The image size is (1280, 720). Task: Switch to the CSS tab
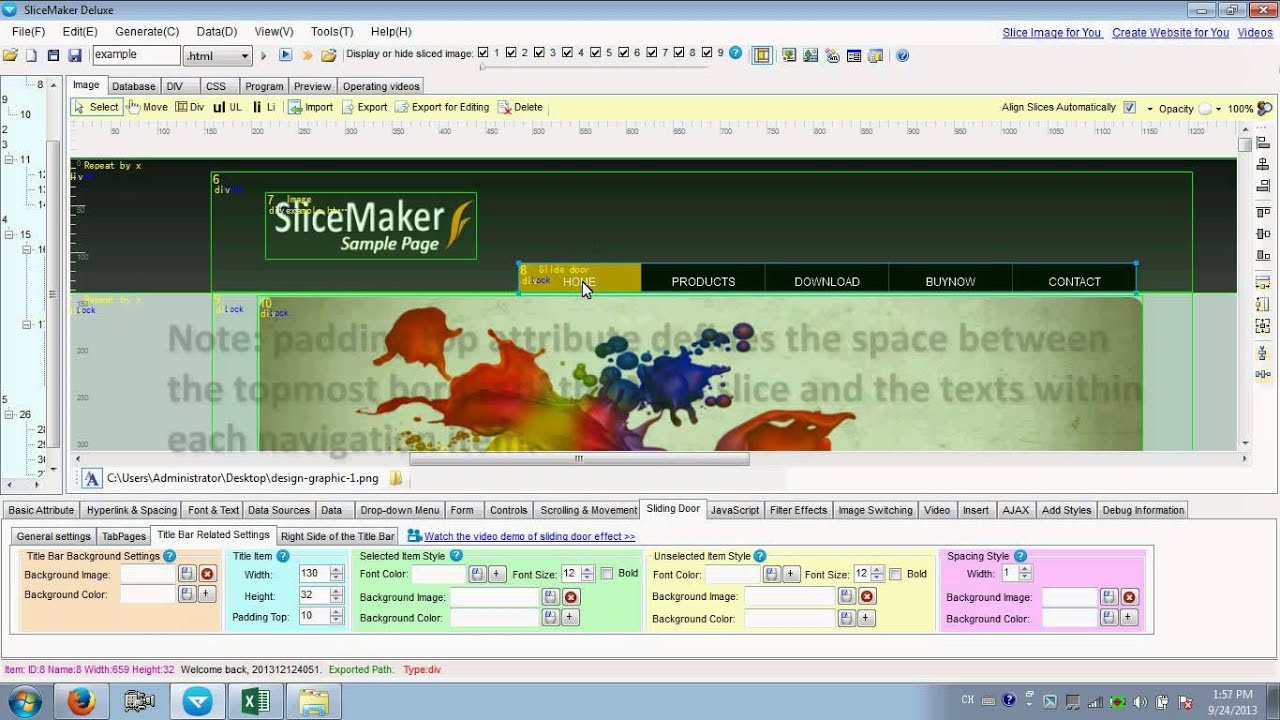coord(216,87)
